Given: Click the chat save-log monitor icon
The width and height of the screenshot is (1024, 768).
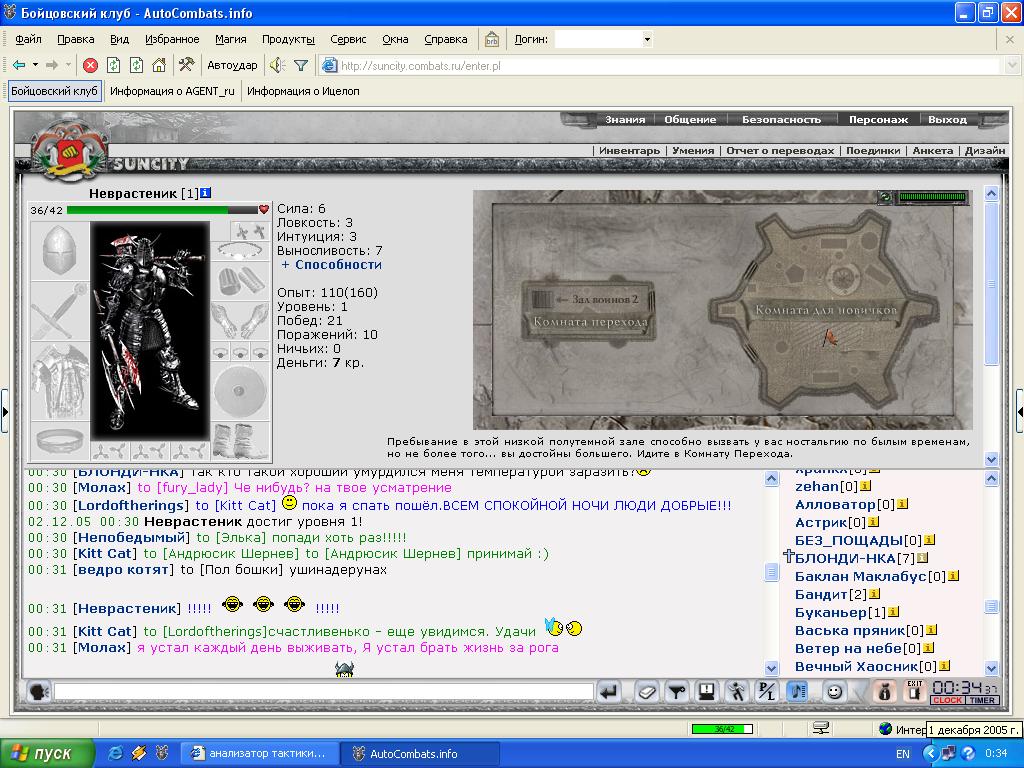Looking at the screenshot, I should [x=707, y=692].
